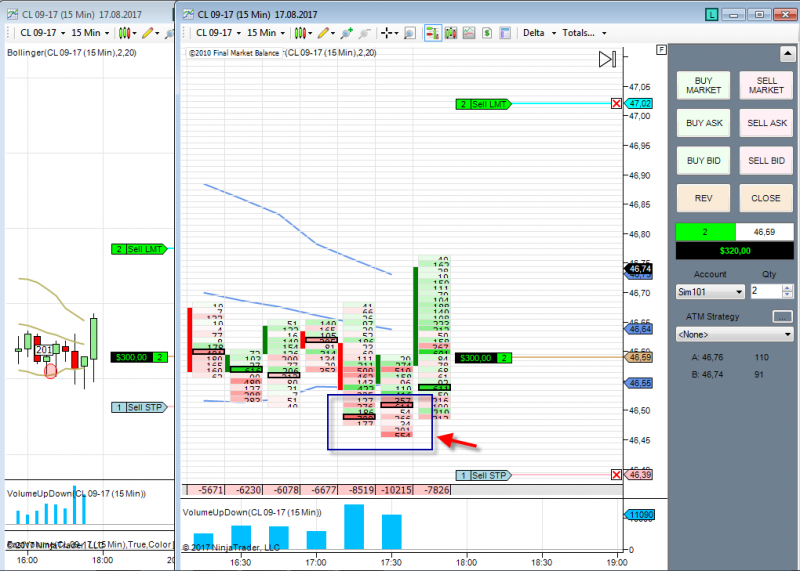This screenshot has width=800, height=571.
Task: Click the SELL MARKET button
Action: [x=766, y=85]
